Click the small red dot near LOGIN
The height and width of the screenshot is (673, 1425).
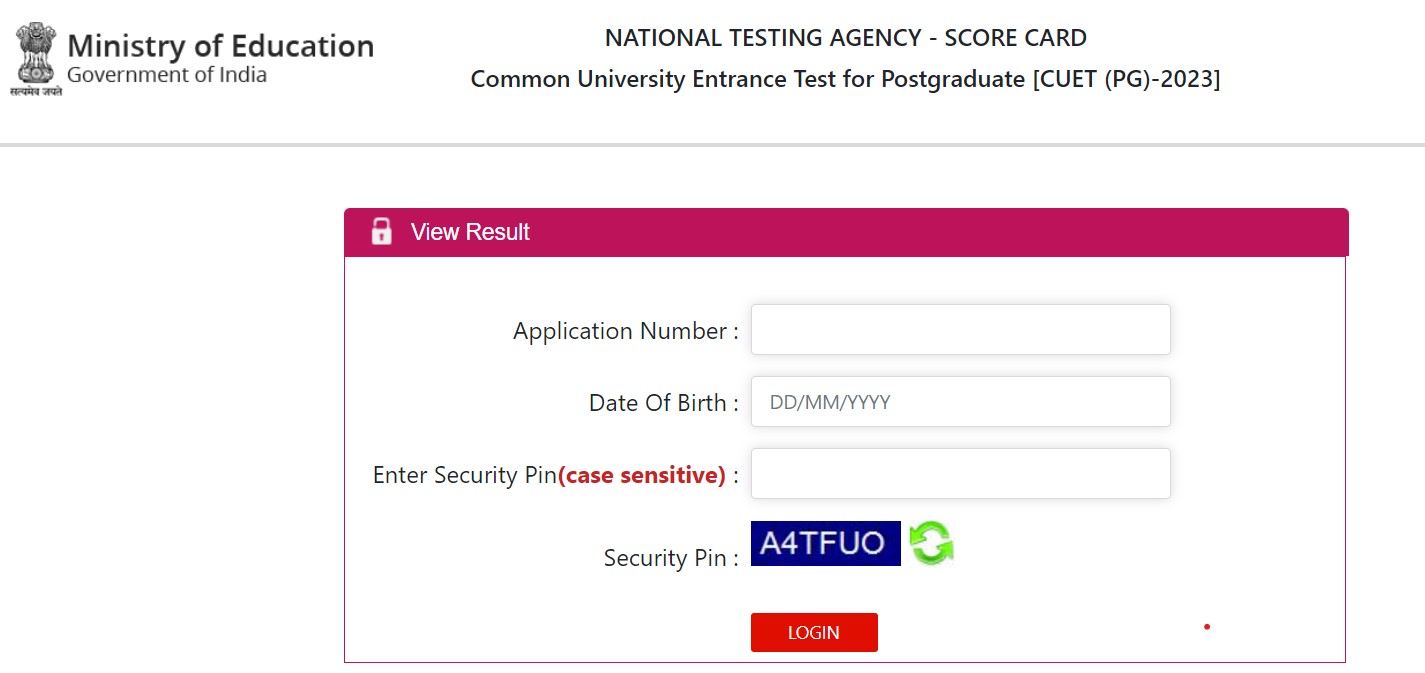(x=1207, y=626)
